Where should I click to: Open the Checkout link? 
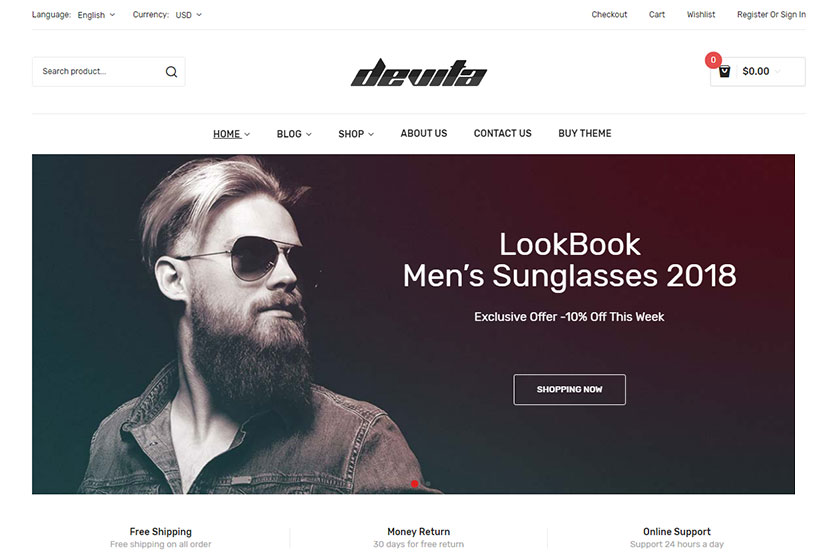pos(609,15)
